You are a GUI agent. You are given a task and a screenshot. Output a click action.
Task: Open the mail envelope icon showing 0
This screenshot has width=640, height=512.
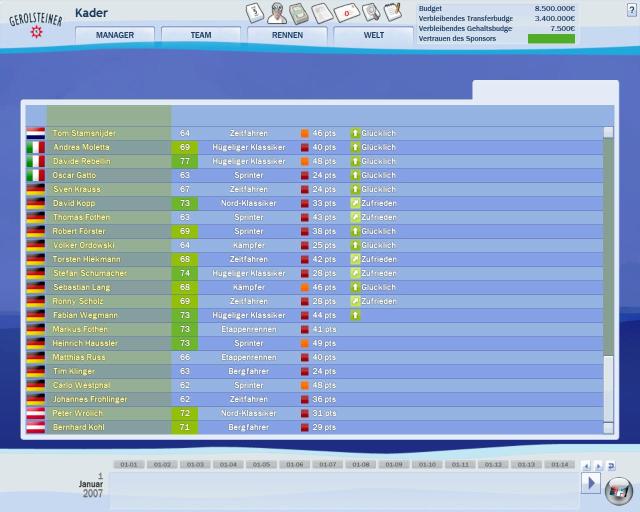pos(347,13)
